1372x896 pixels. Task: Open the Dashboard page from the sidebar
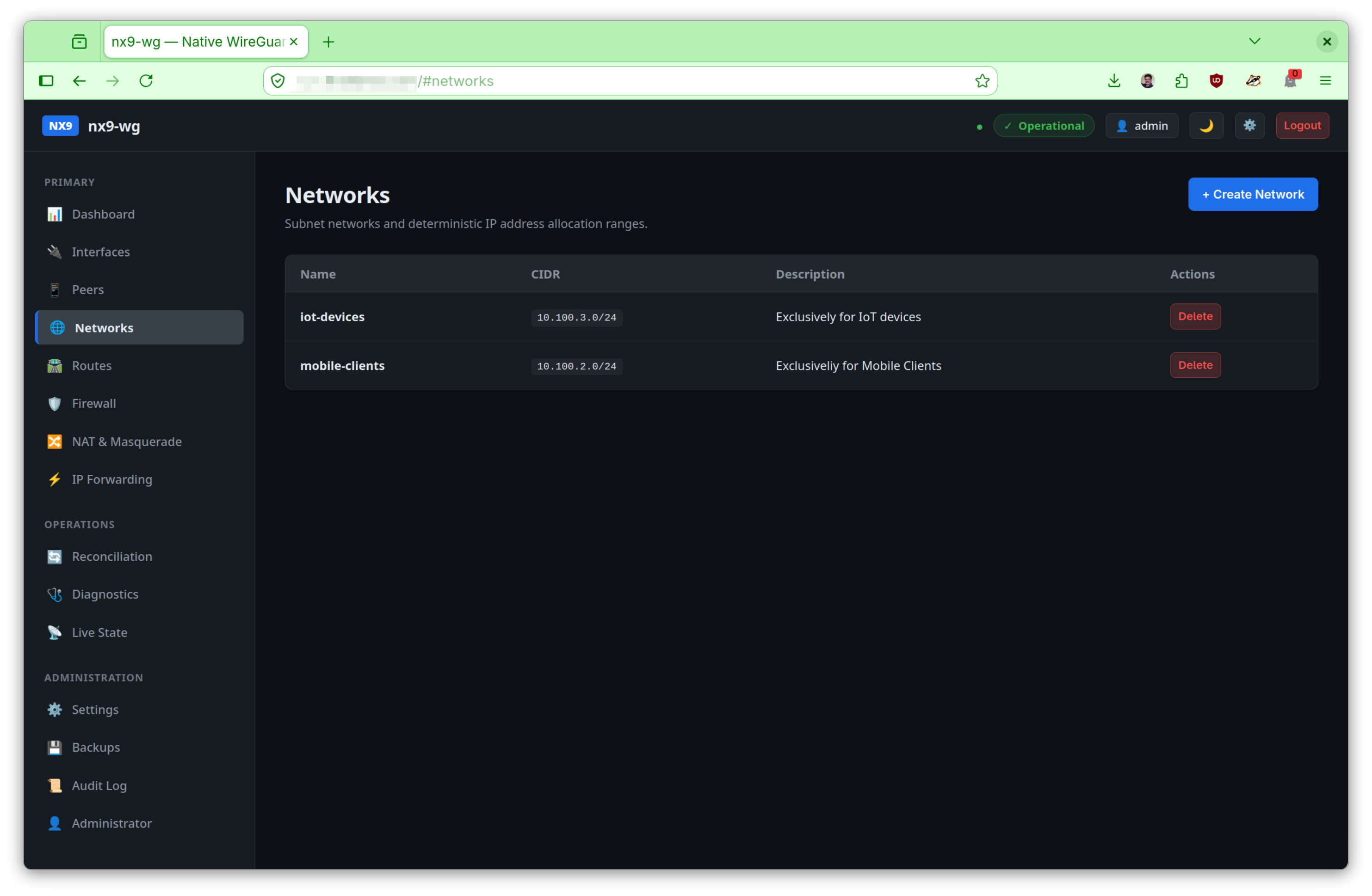[x=139, y=215]
